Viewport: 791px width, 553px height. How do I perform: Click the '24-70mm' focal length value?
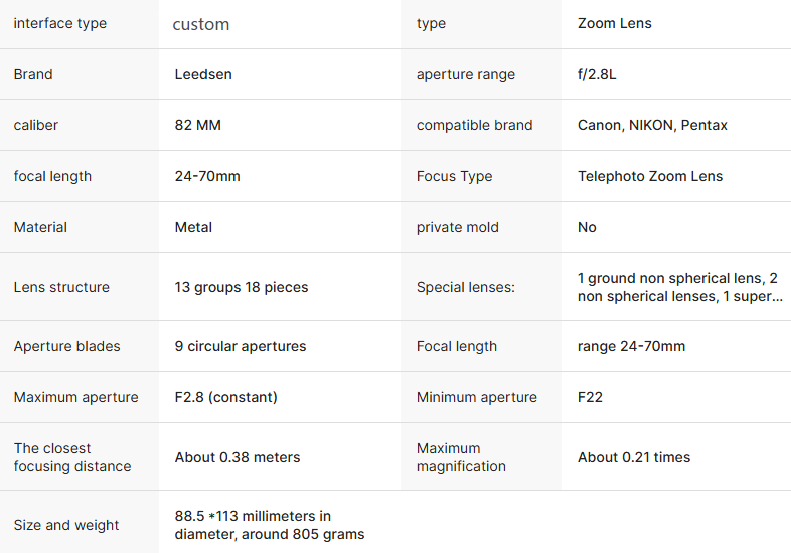(207, 176)
